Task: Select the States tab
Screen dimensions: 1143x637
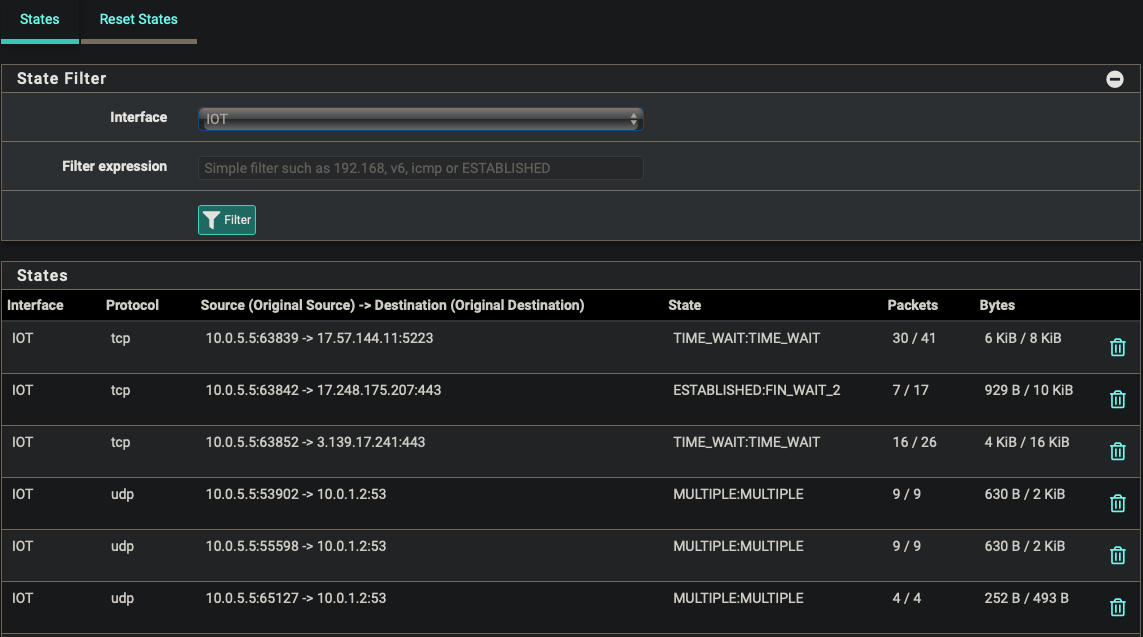Action: [40, 19]
